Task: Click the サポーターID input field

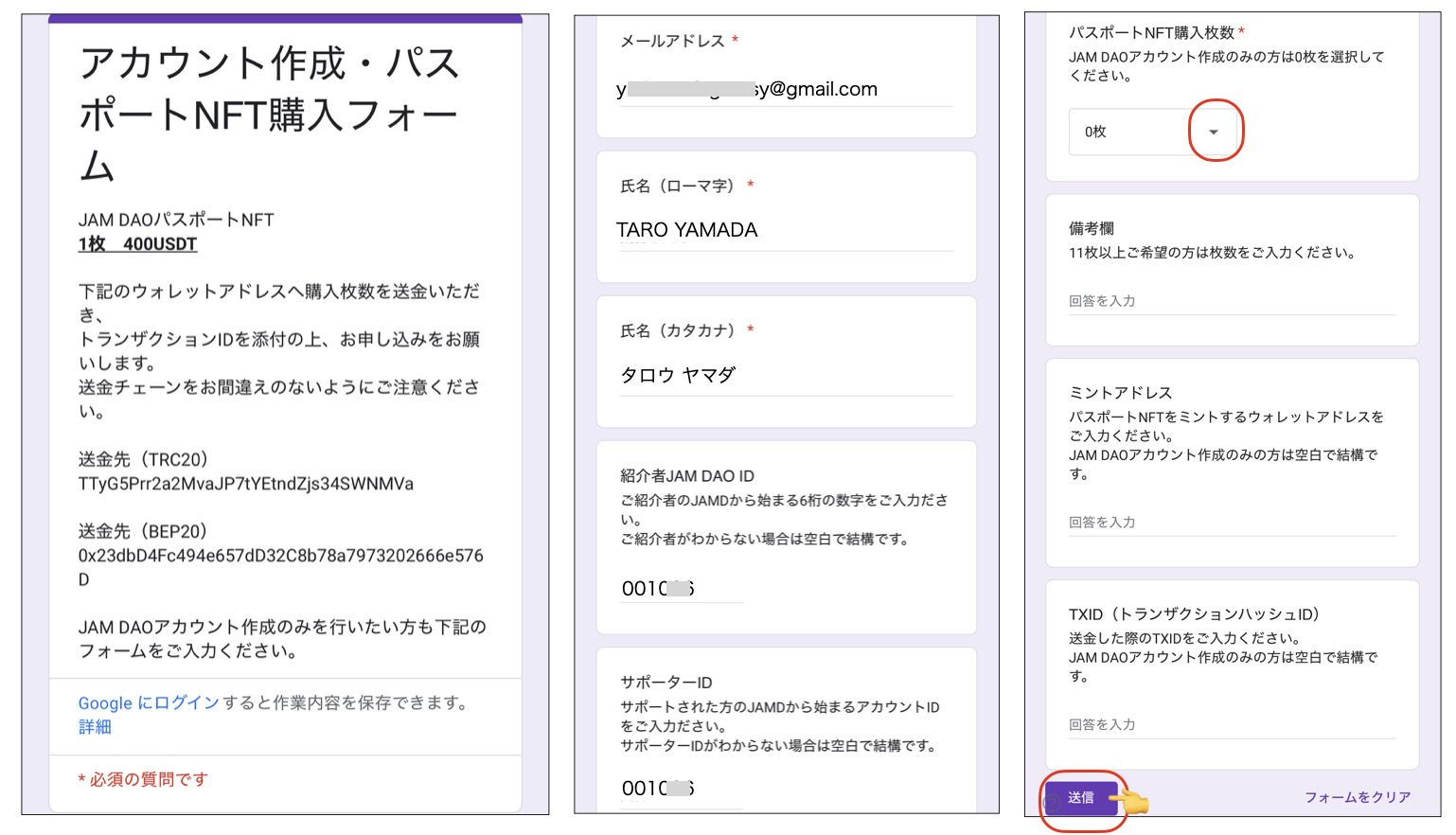Action: (x=680, y=789)
